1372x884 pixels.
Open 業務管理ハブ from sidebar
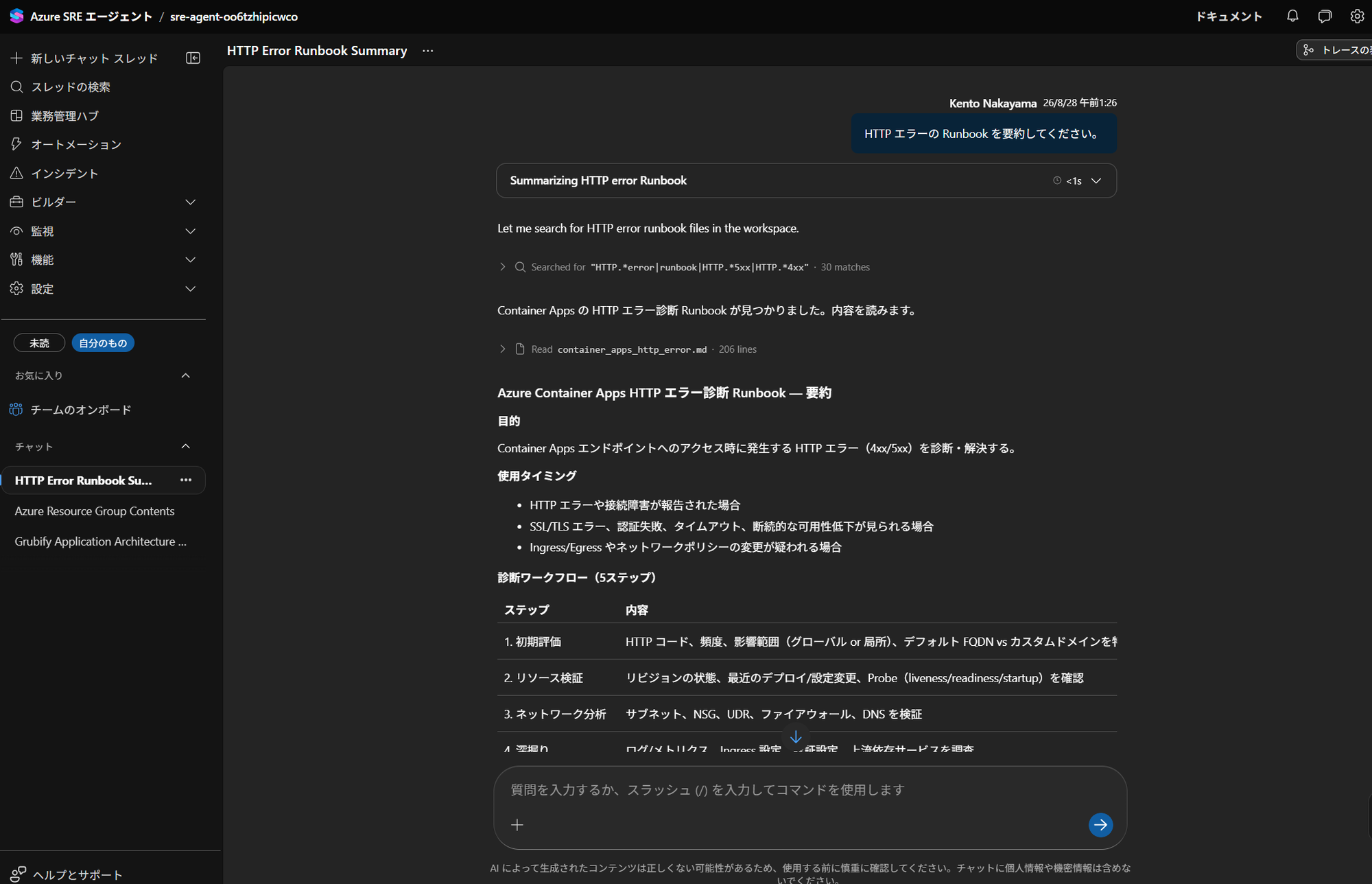tap(65, 116)
